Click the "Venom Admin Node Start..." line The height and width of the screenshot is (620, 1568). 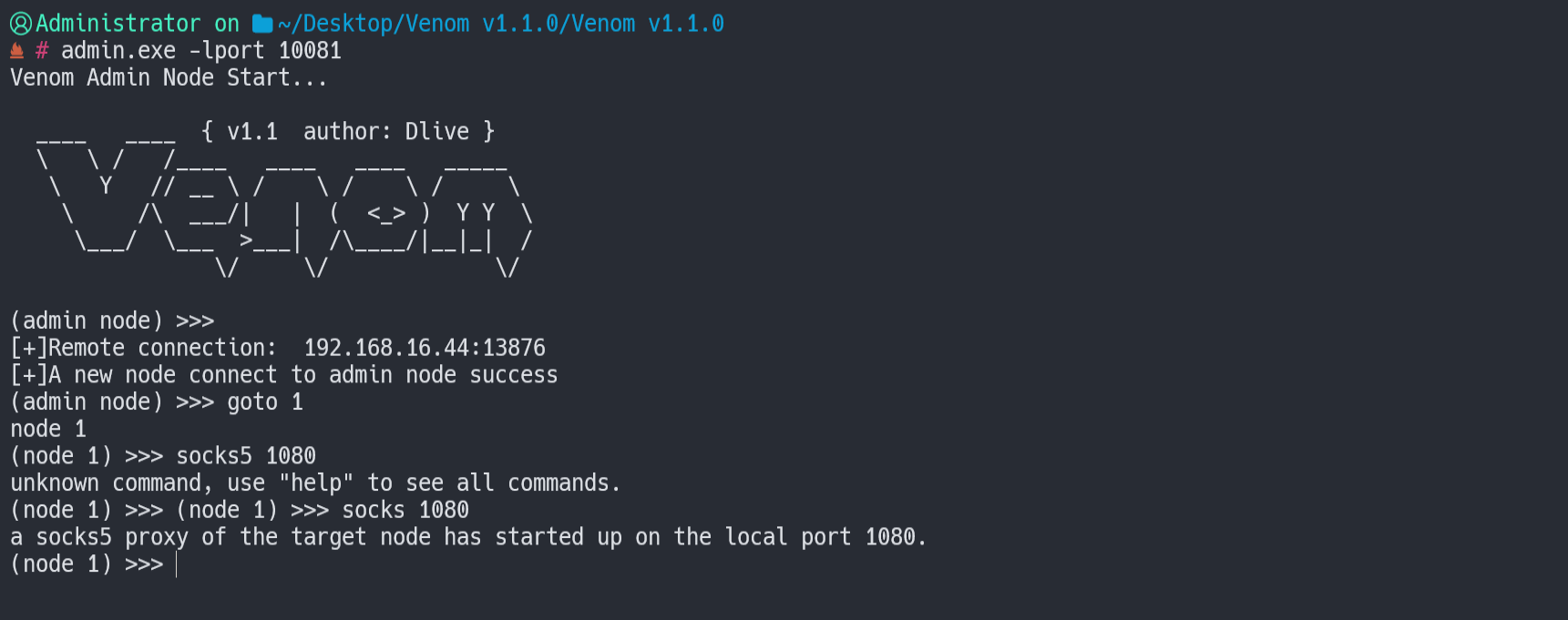coord(169,78)
